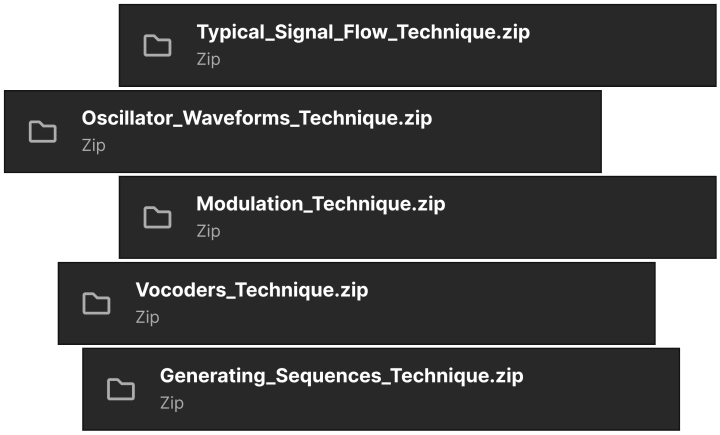Select the Oscillator_Waveforms_Technique.zip card's empty right area

517,131
